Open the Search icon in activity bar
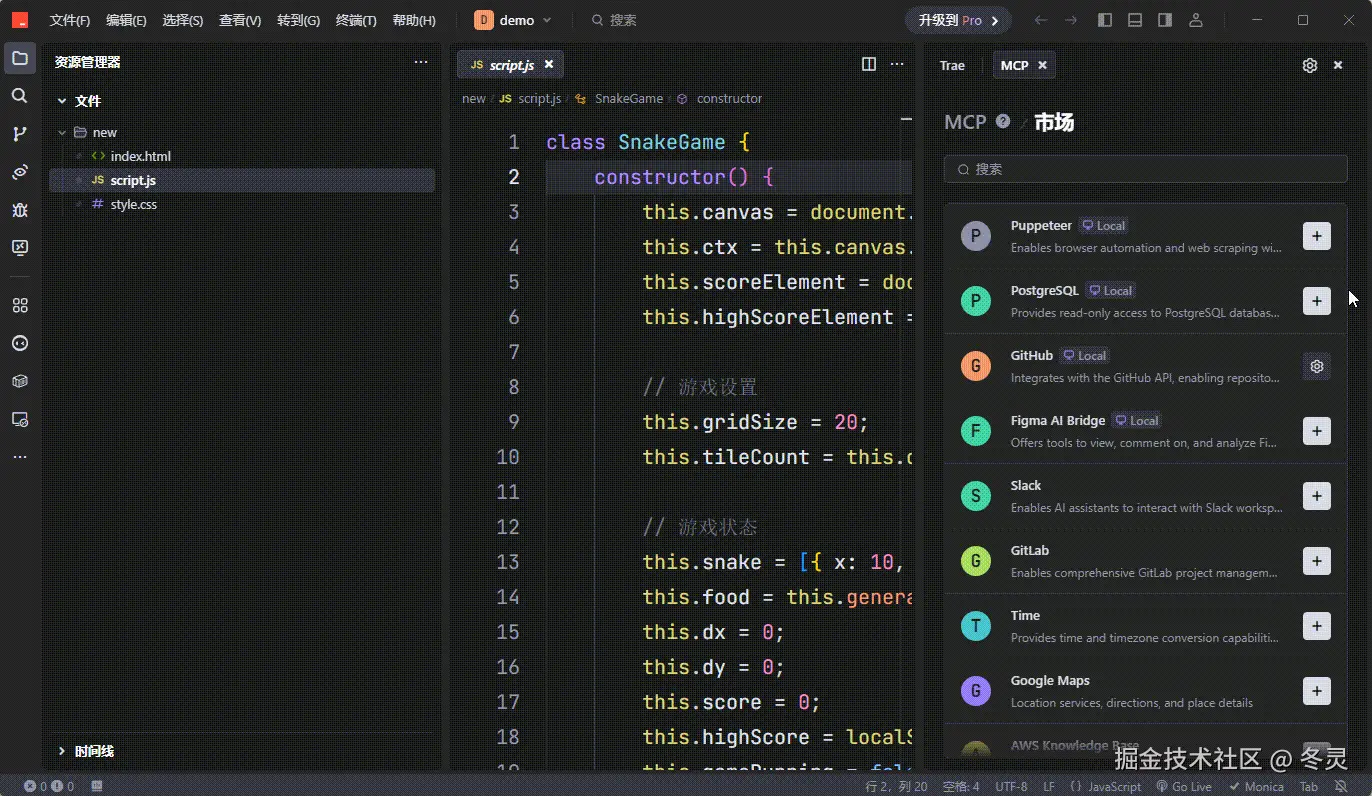 pyautogui.click(x=19, y=96)
